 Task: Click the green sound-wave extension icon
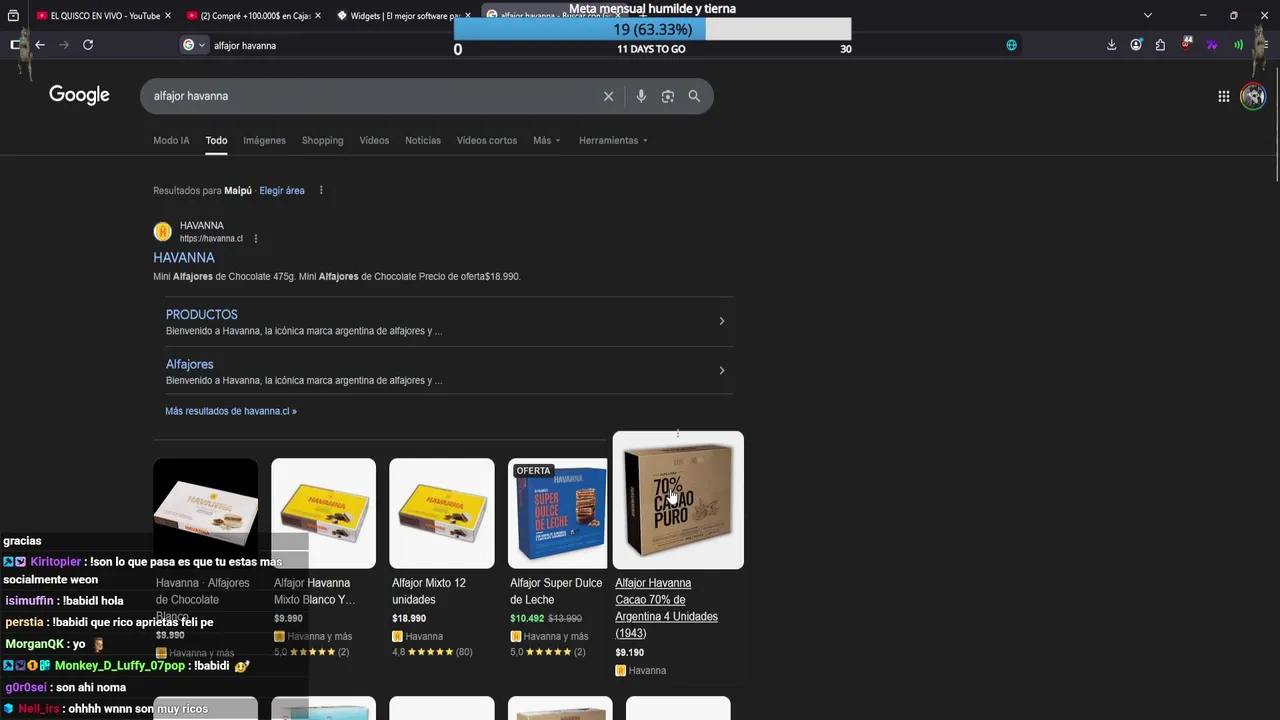point(1238,45)
